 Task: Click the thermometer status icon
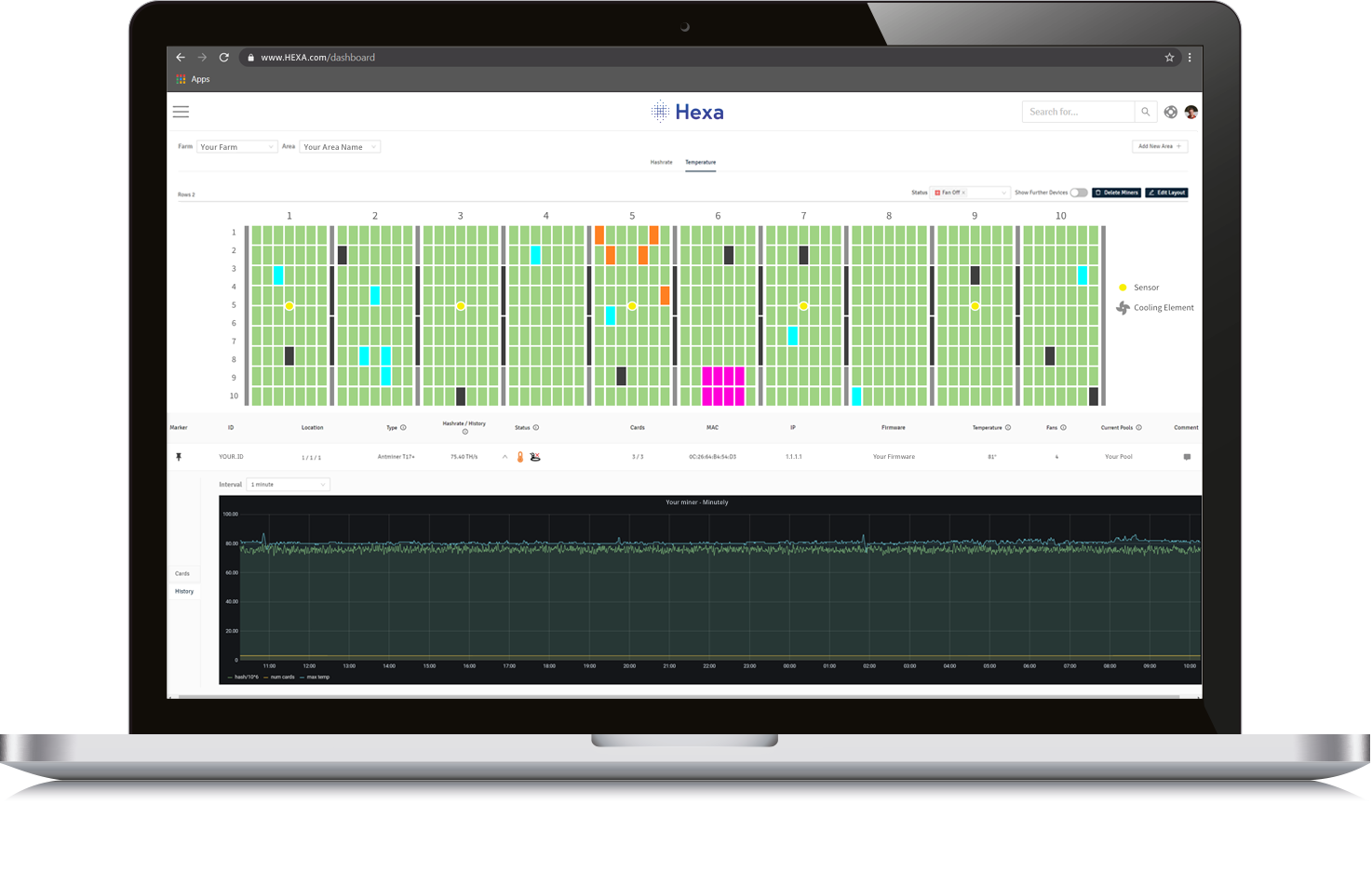click(520, 457)
